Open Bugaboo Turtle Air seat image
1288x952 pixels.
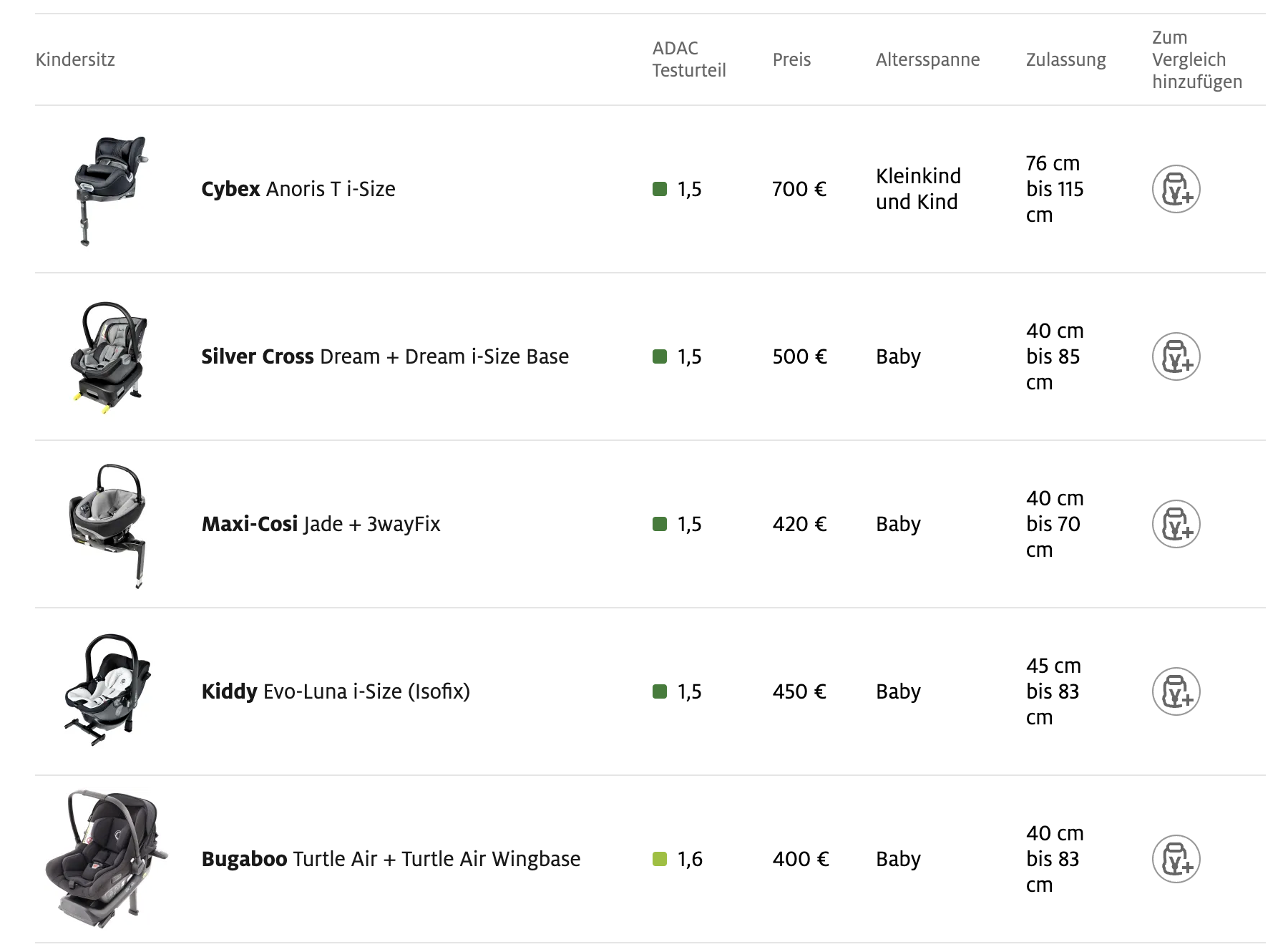click(x=107, y=859)
